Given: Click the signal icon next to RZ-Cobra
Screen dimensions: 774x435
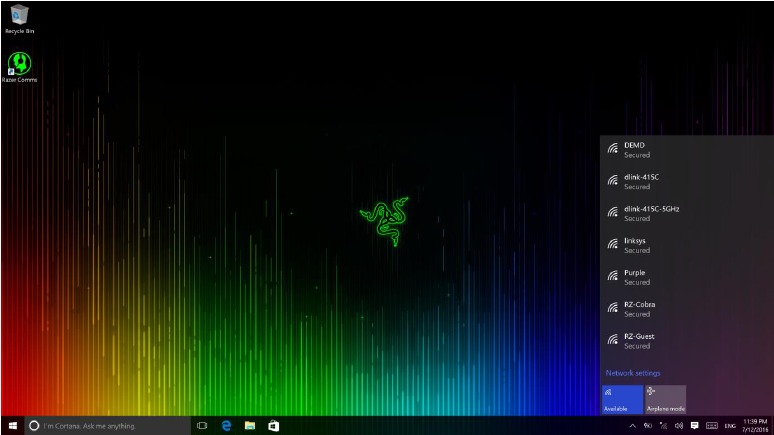Looking at the screenshot, I should 613,308.
